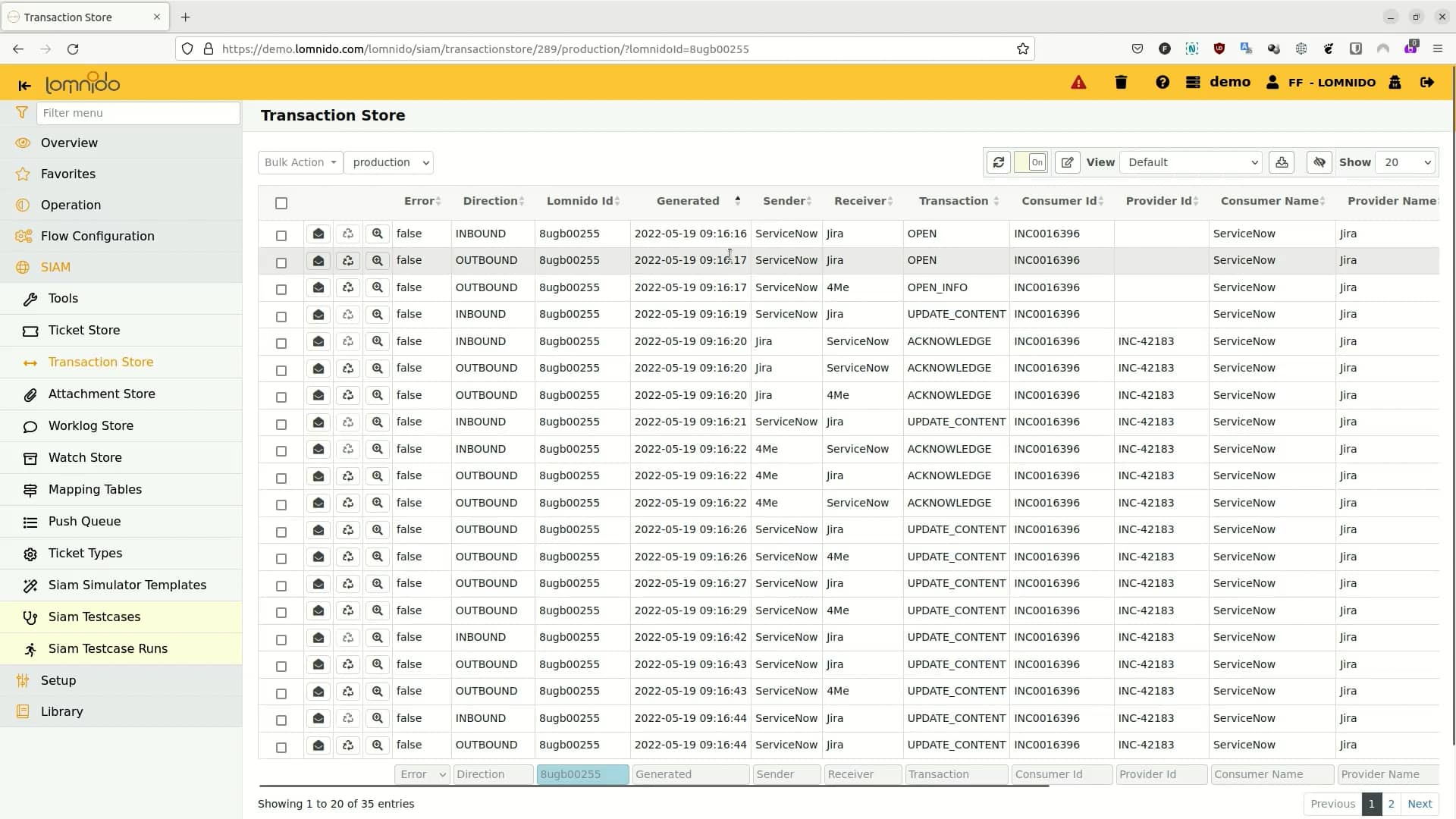Tick the checkbox on the first transaction row

coord(281,235)
